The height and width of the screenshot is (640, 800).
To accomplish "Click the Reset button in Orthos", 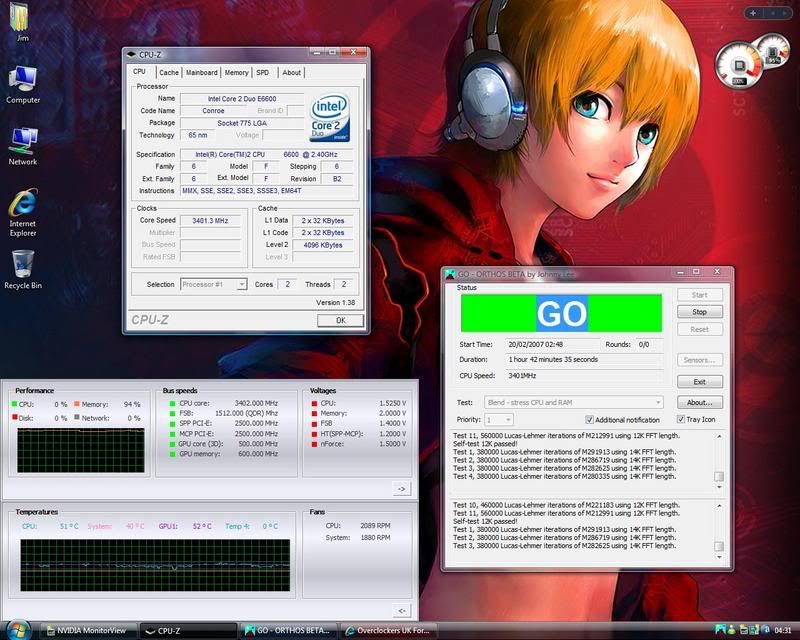I will tap(699, 329).
